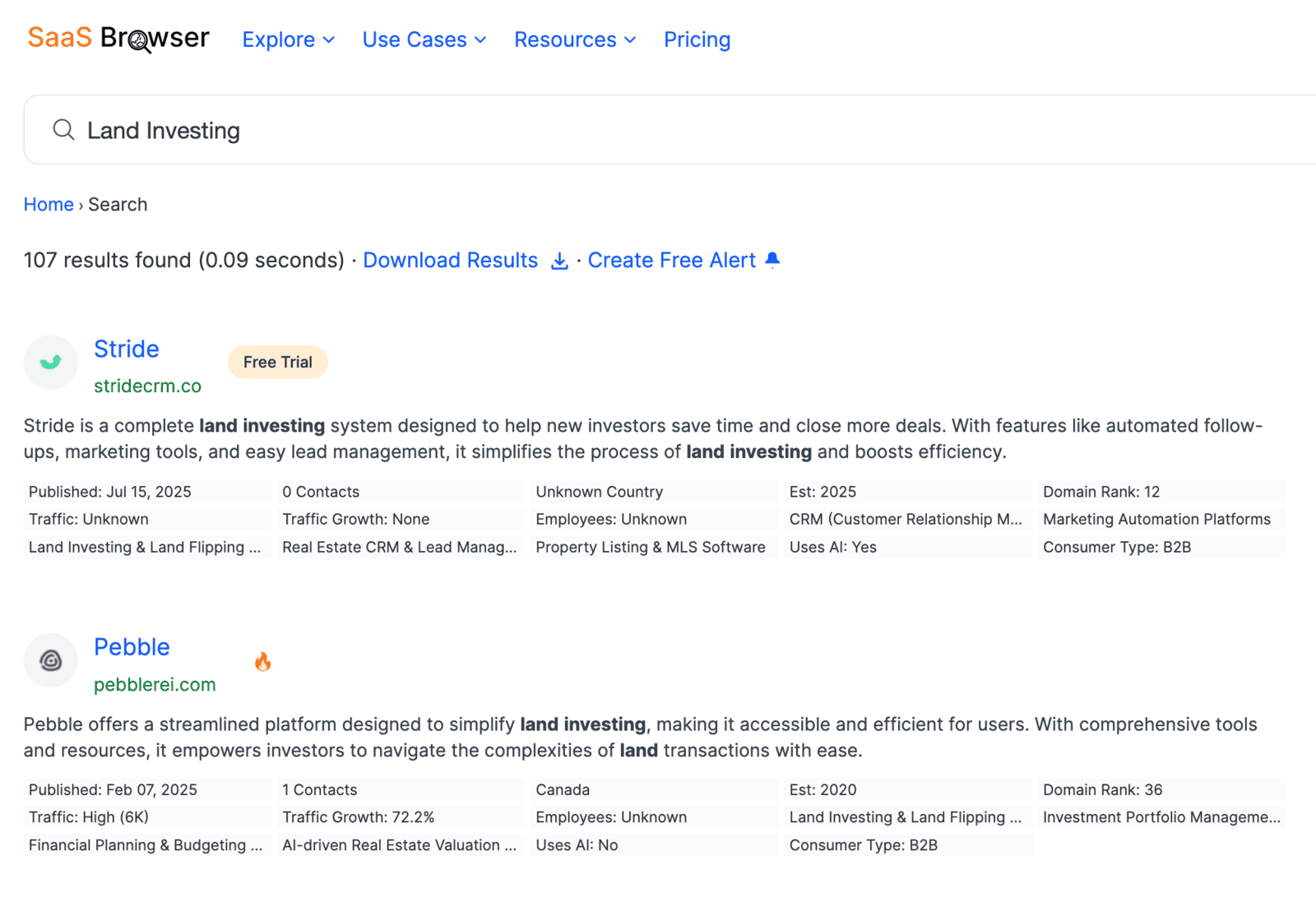Screen dimensions: 1316x907
Task: Open the stridecrm.co website link
Action: point(147,386)
